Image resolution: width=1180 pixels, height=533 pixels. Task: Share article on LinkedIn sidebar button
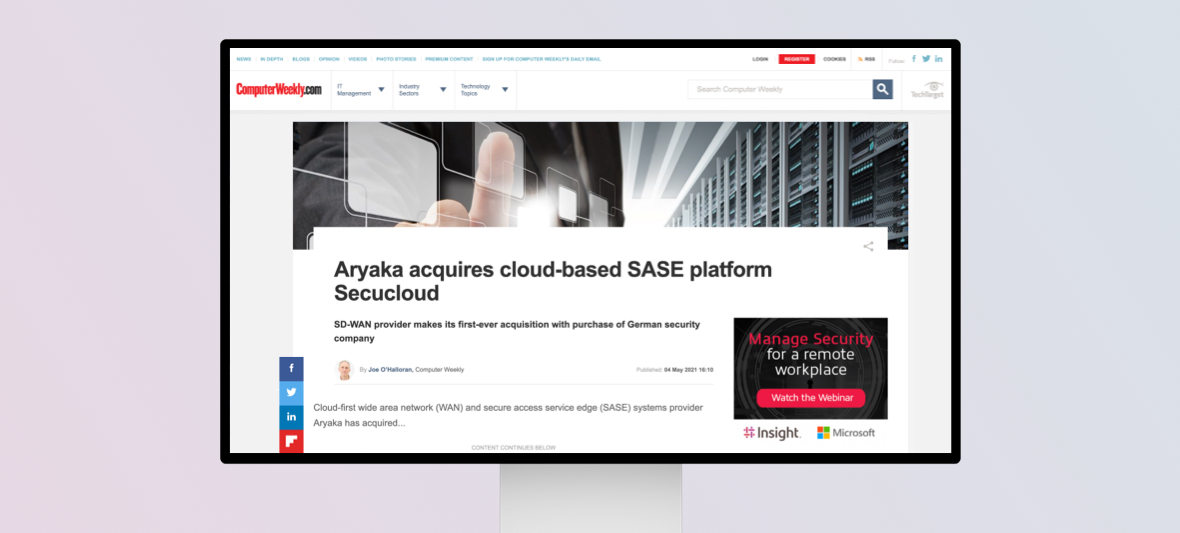click(291, 417)
